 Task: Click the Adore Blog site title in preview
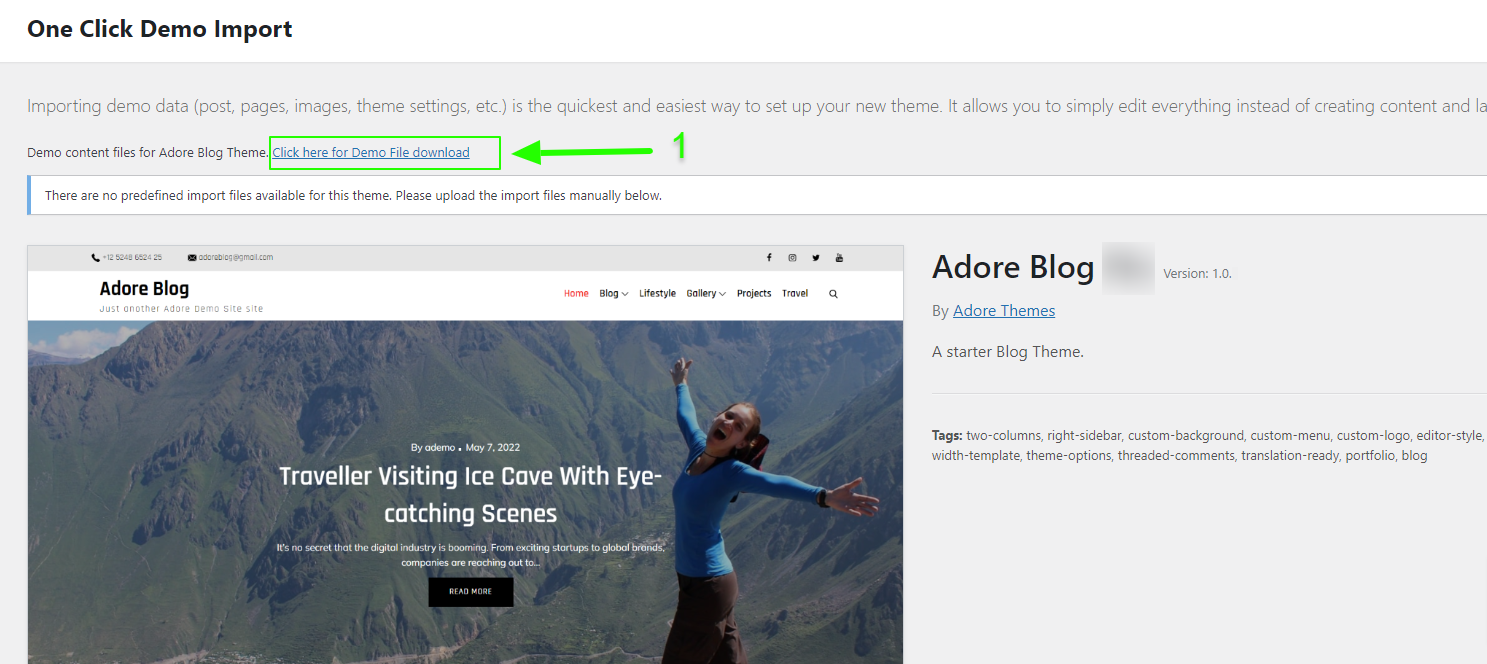point(144,289)
